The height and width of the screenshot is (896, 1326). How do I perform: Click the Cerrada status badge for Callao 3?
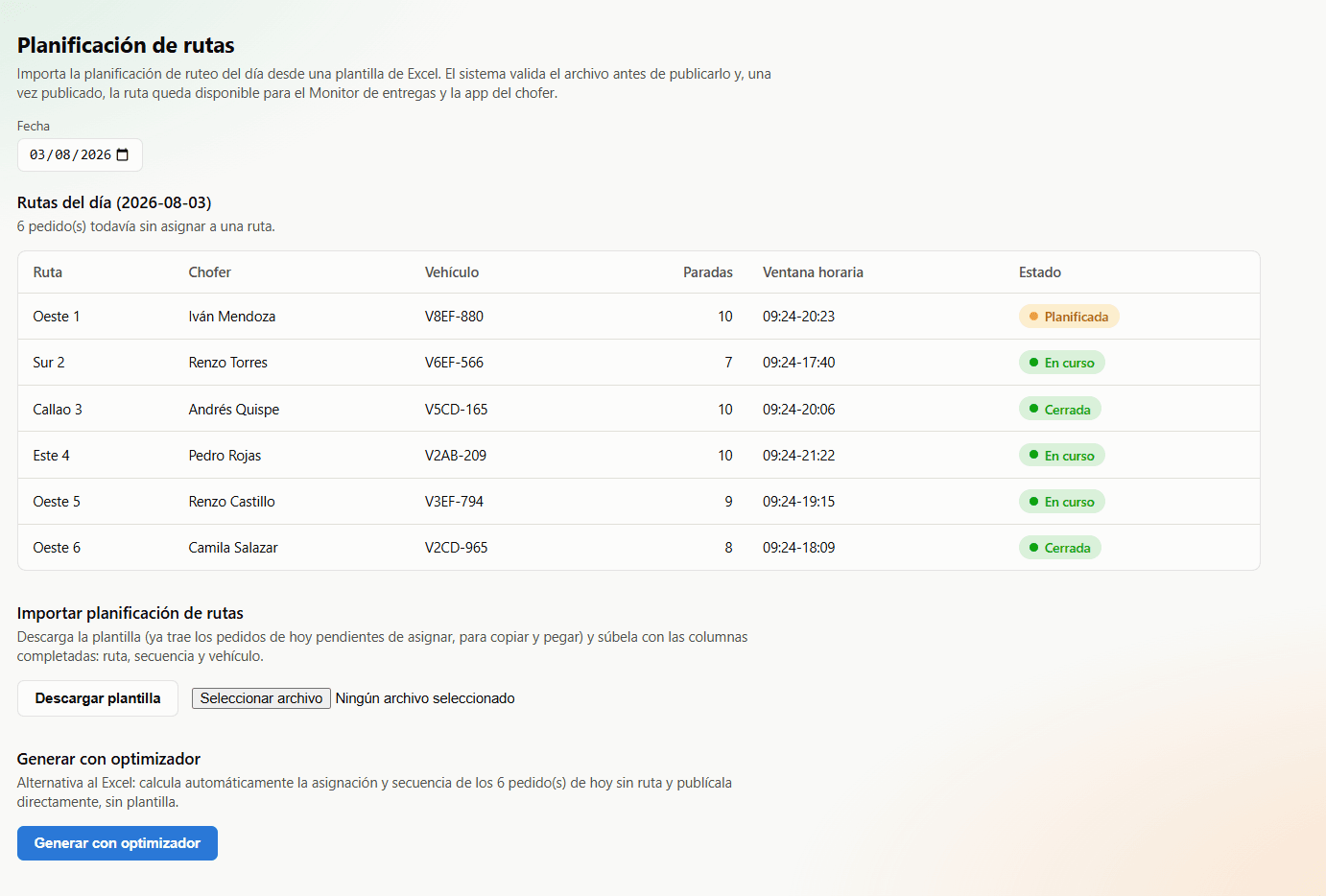[1060, 410]
